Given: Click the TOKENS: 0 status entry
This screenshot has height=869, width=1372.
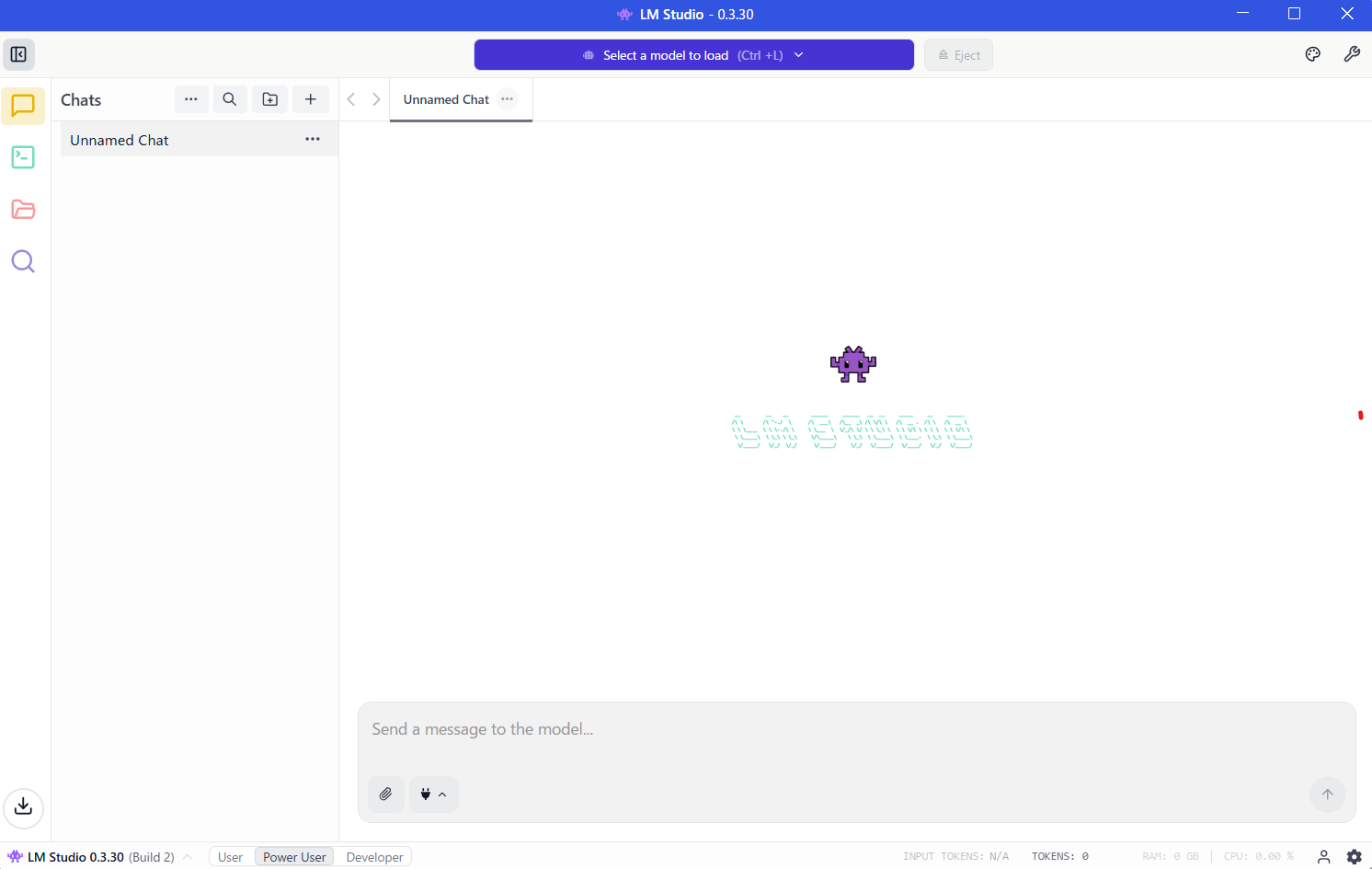Looking at the screenshot, I should coord(1060,856).
